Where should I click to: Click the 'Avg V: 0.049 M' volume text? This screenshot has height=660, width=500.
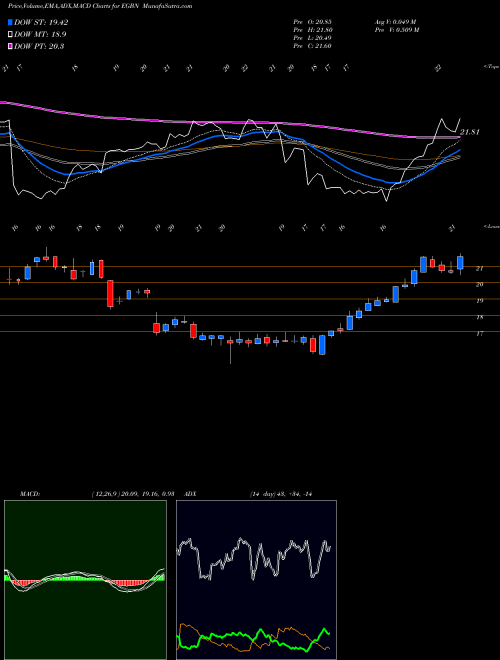coord(395,22)
